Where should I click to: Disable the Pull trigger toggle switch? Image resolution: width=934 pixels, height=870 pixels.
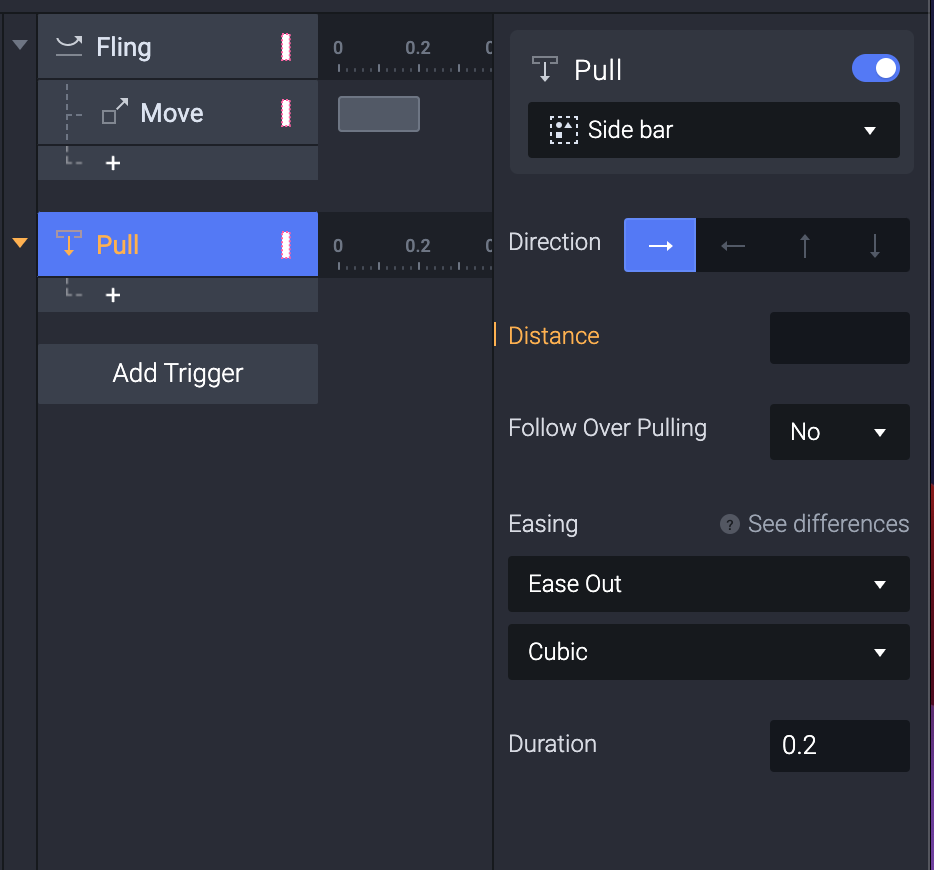pos(875,68)
